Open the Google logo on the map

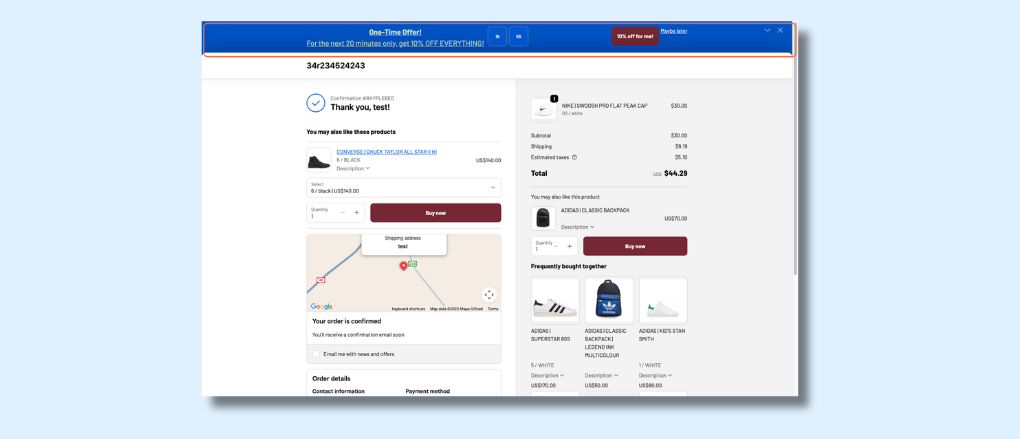321,306
